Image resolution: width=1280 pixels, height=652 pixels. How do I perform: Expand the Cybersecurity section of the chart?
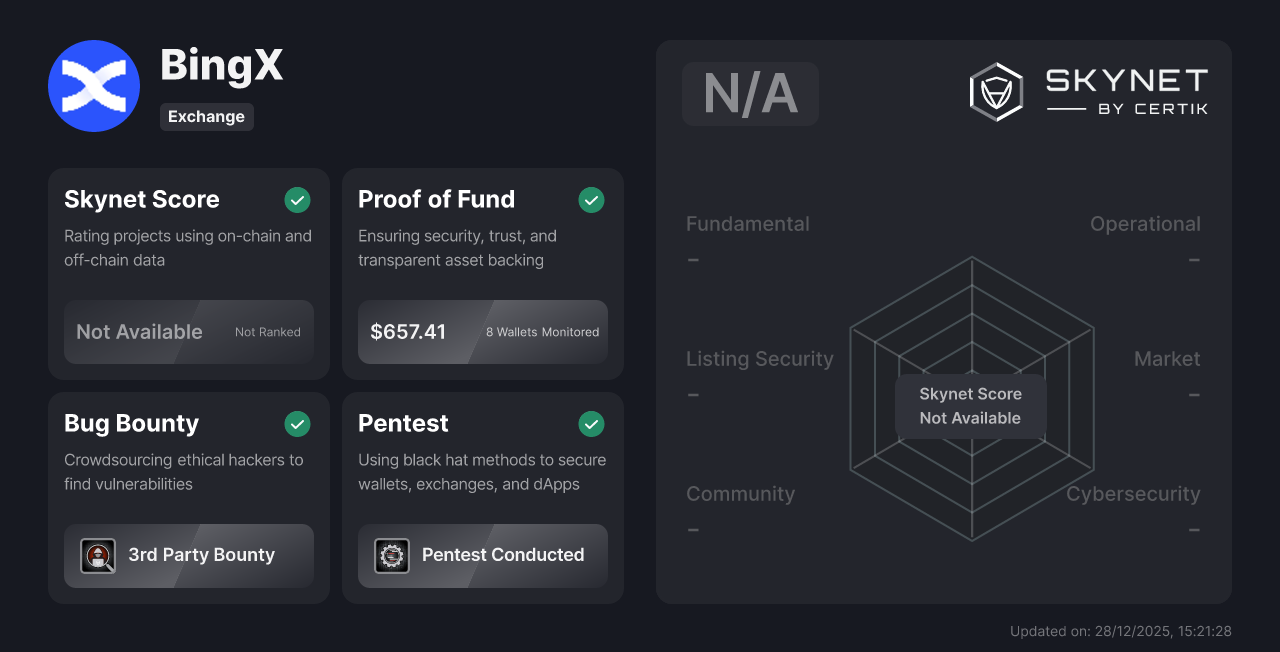tap(1133, 494)
